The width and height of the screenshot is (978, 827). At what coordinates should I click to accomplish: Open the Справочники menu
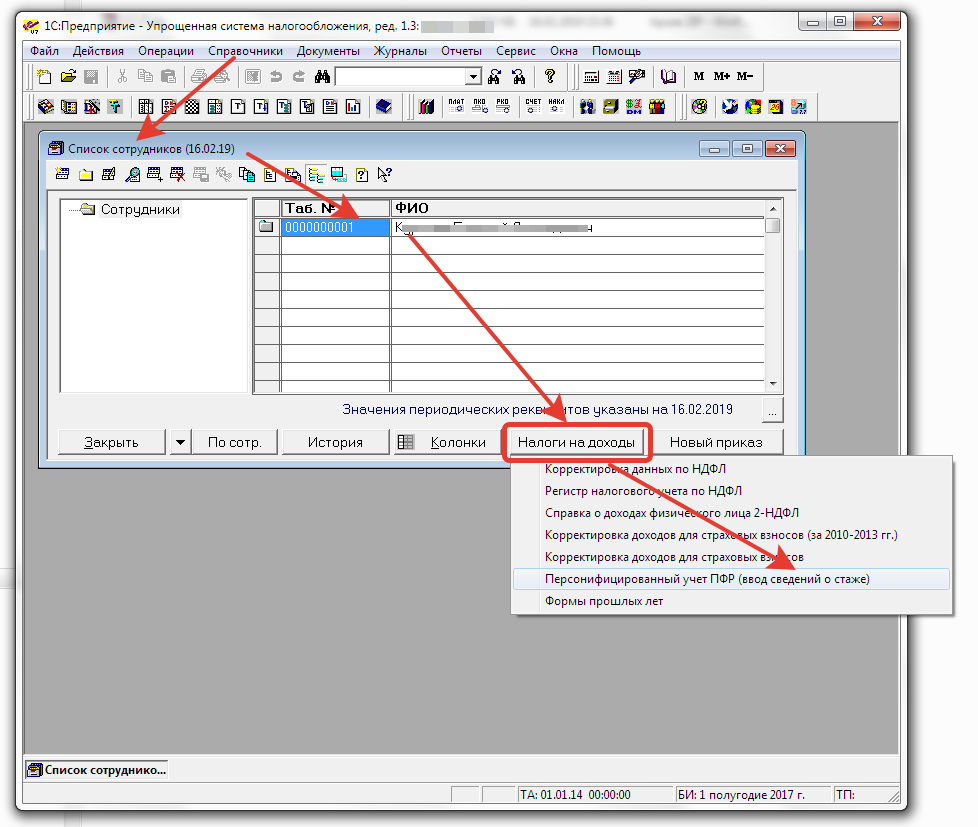[245, 51]
